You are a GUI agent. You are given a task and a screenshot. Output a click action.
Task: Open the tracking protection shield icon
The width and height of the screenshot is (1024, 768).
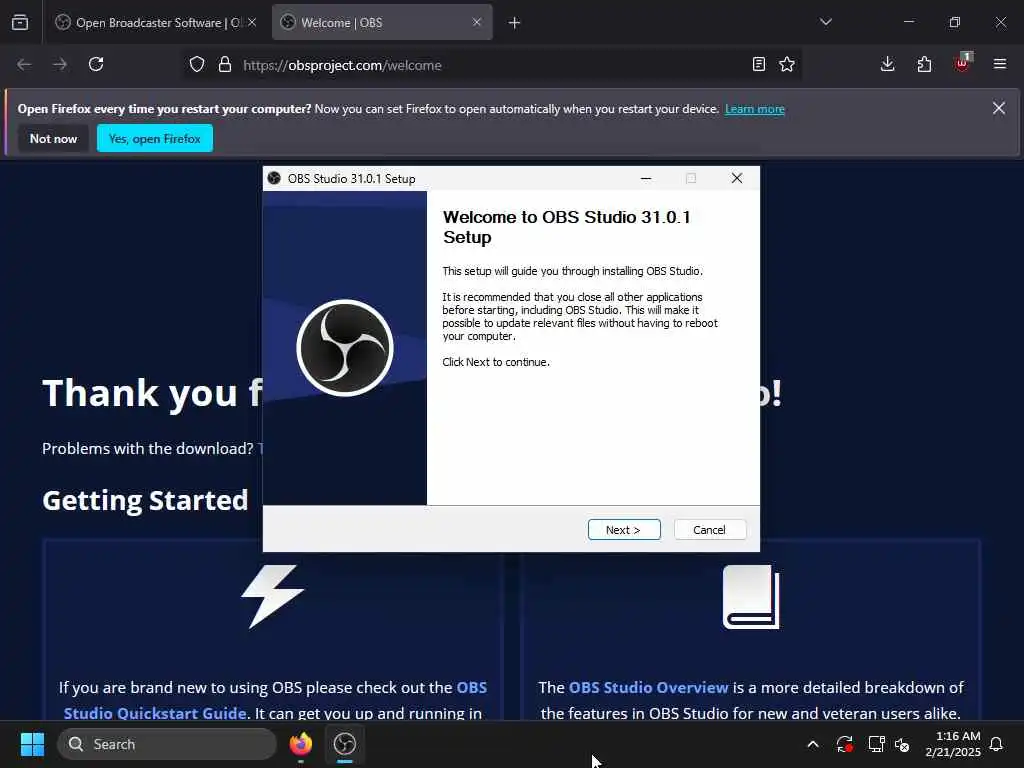(197, 65)
